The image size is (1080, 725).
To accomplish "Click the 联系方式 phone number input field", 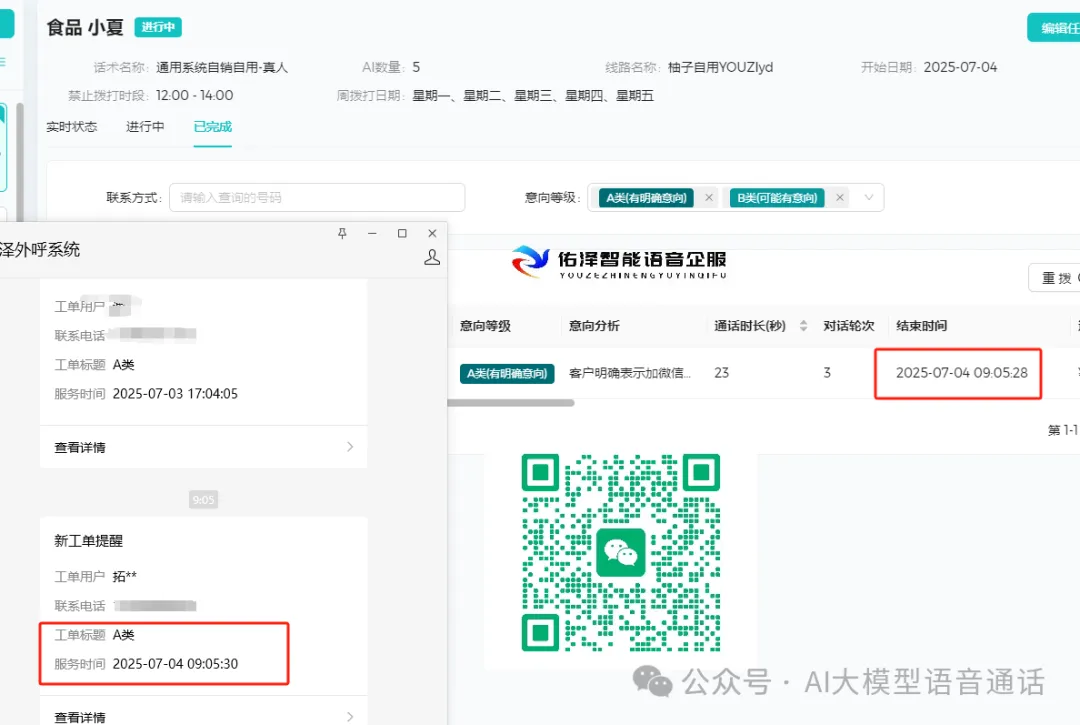I will [316, 197].
